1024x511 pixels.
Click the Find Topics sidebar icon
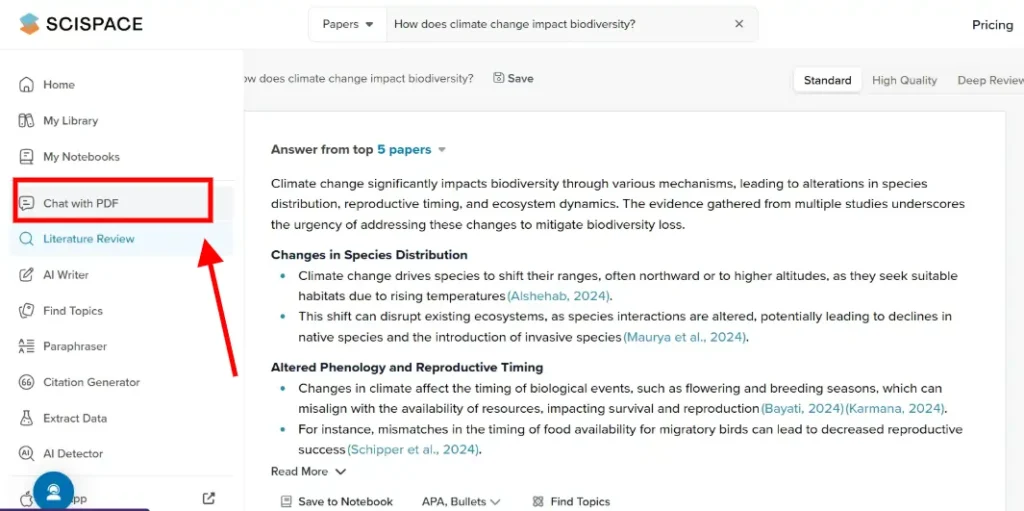[27, 311]
